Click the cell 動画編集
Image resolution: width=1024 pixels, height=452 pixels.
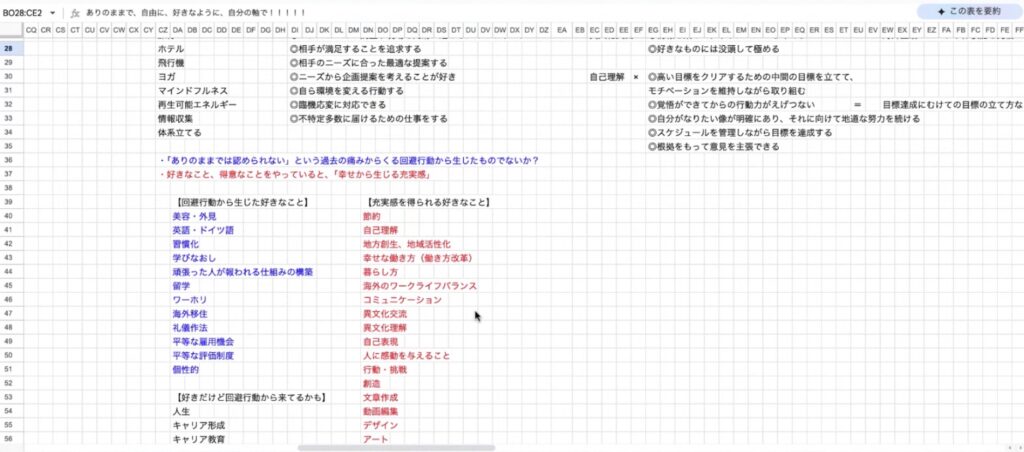click(x=381, y=412)
